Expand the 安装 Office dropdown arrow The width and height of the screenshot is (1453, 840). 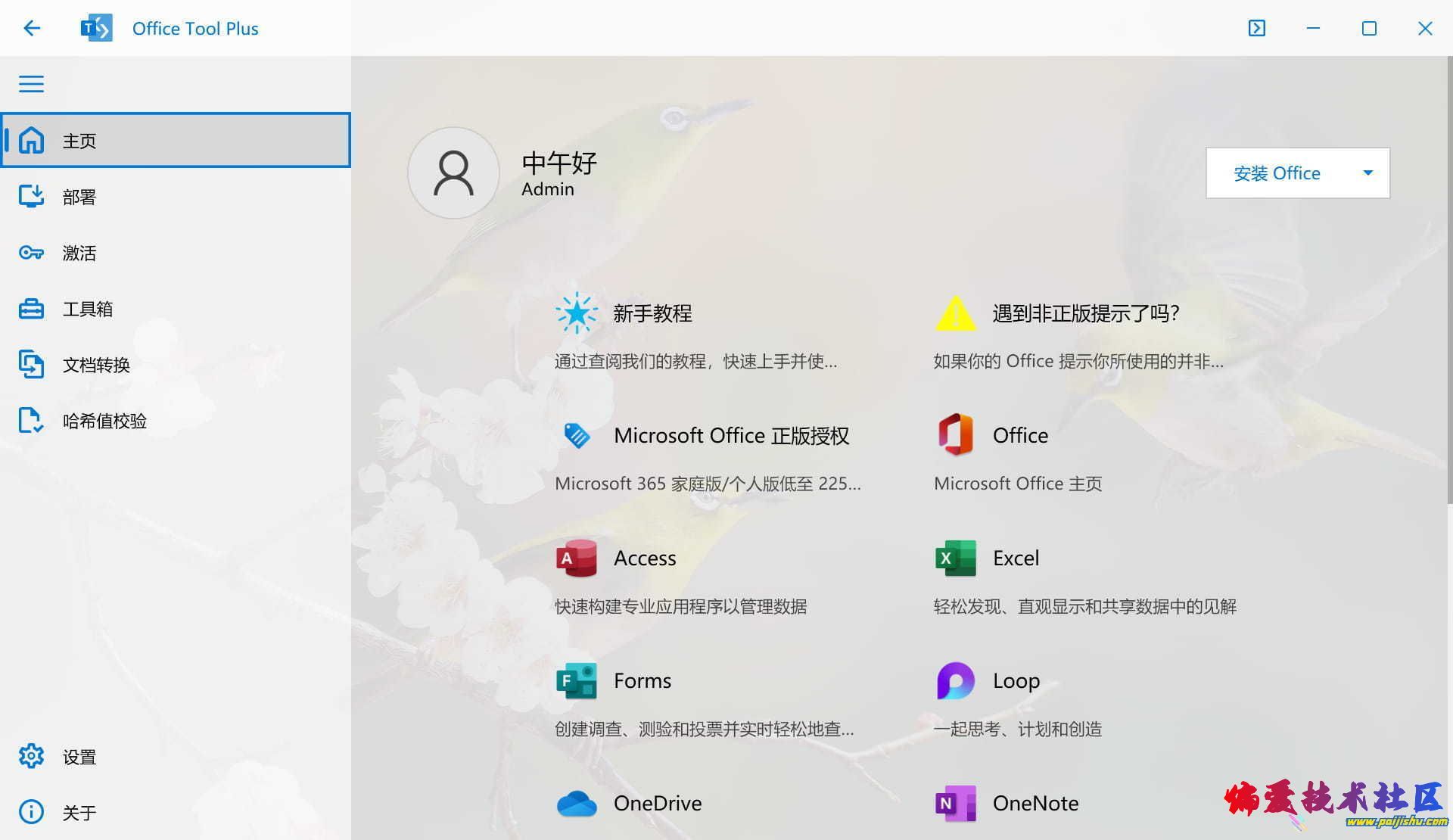coord(1367,173)
